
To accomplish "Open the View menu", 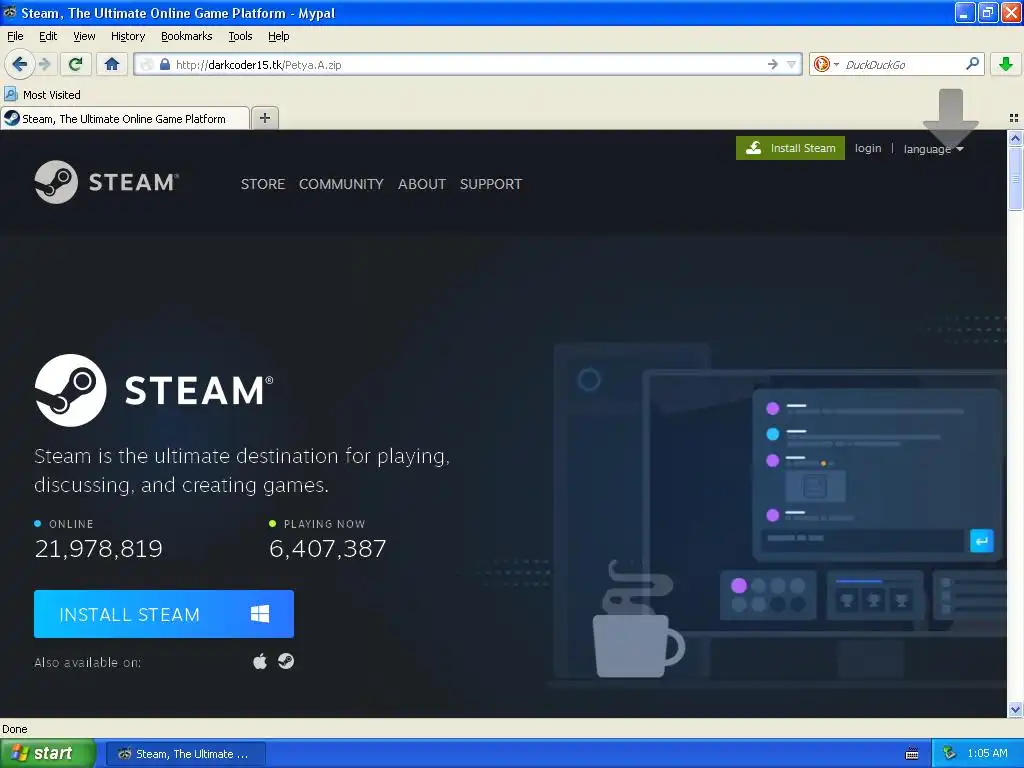I will pos(84,36).
